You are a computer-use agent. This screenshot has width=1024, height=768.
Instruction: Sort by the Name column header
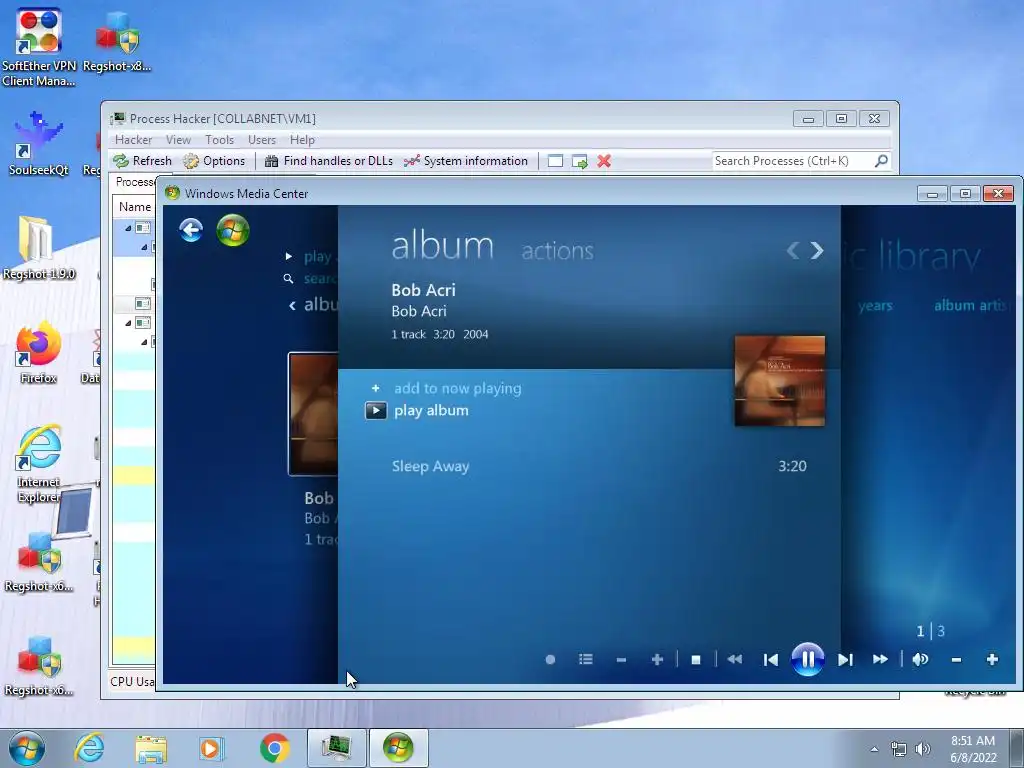click(135, 207)
